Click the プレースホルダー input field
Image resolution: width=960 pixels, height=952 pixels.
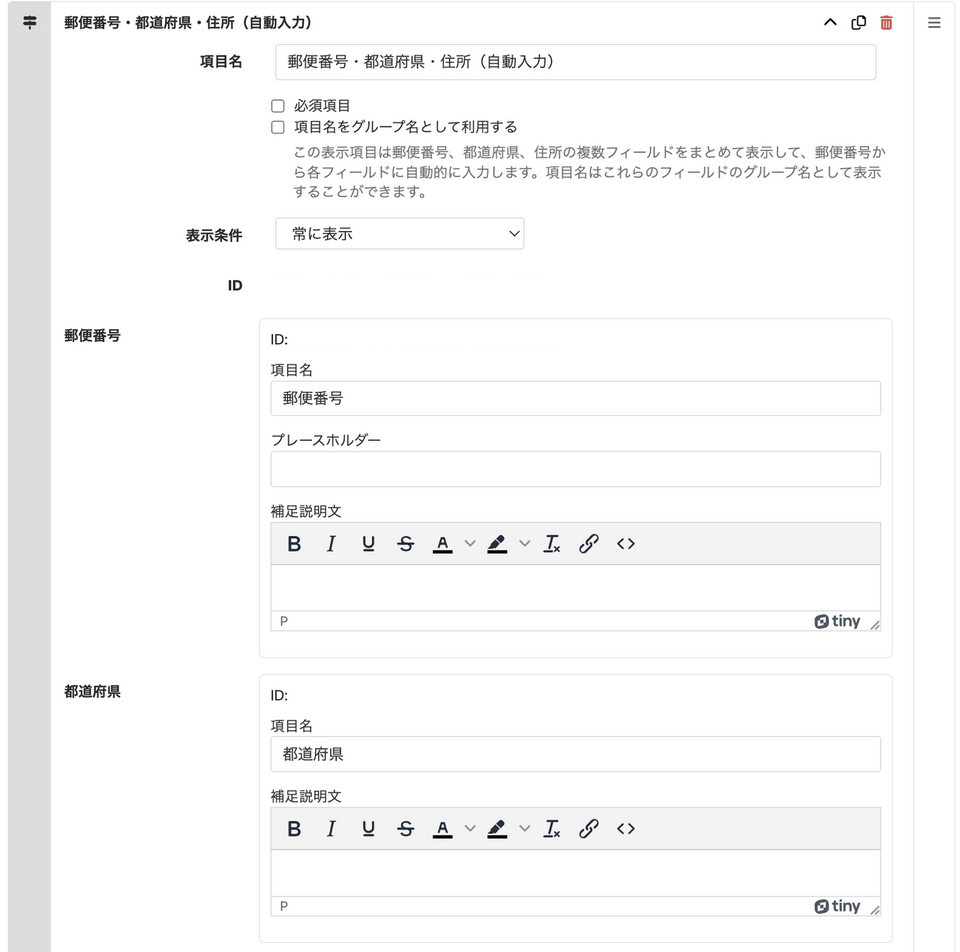pyautogui.click(x=575, y=469)
